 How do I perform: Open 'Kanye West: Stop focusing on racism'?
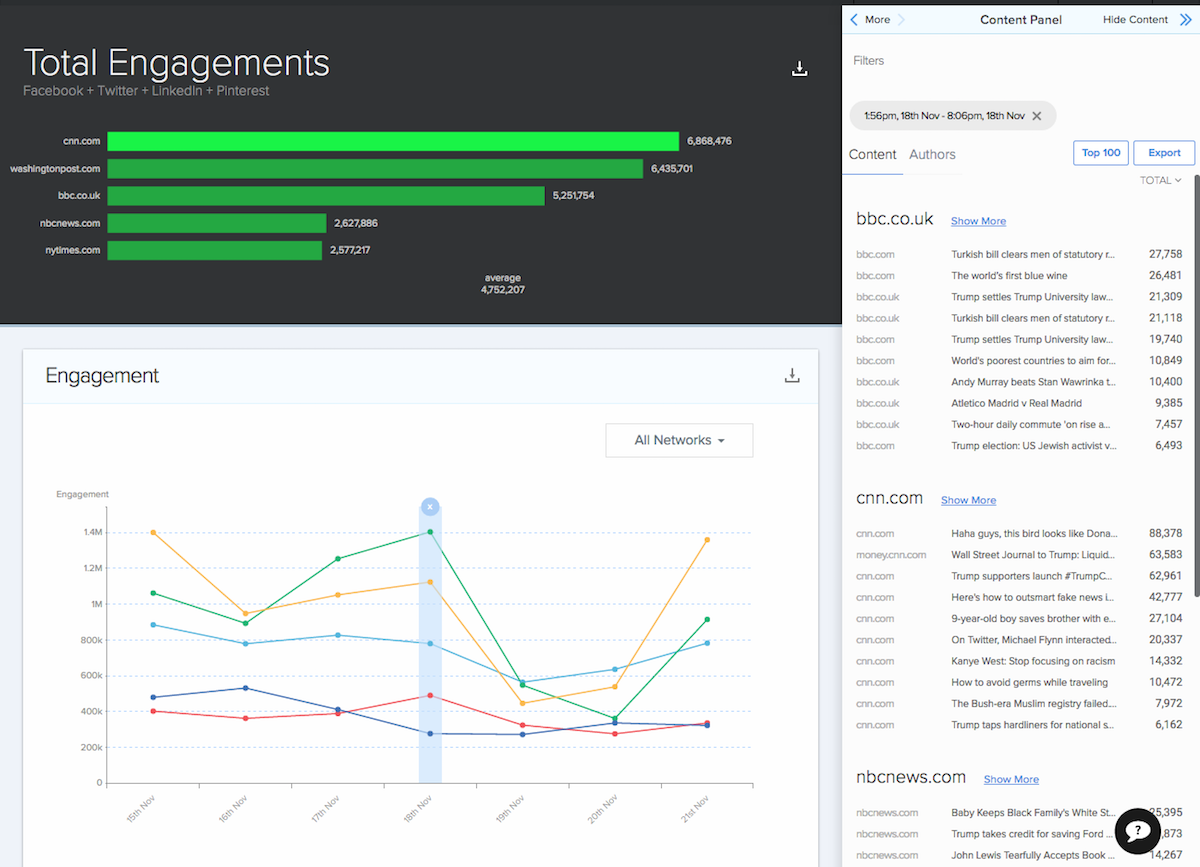click(x=1033, y=661)
